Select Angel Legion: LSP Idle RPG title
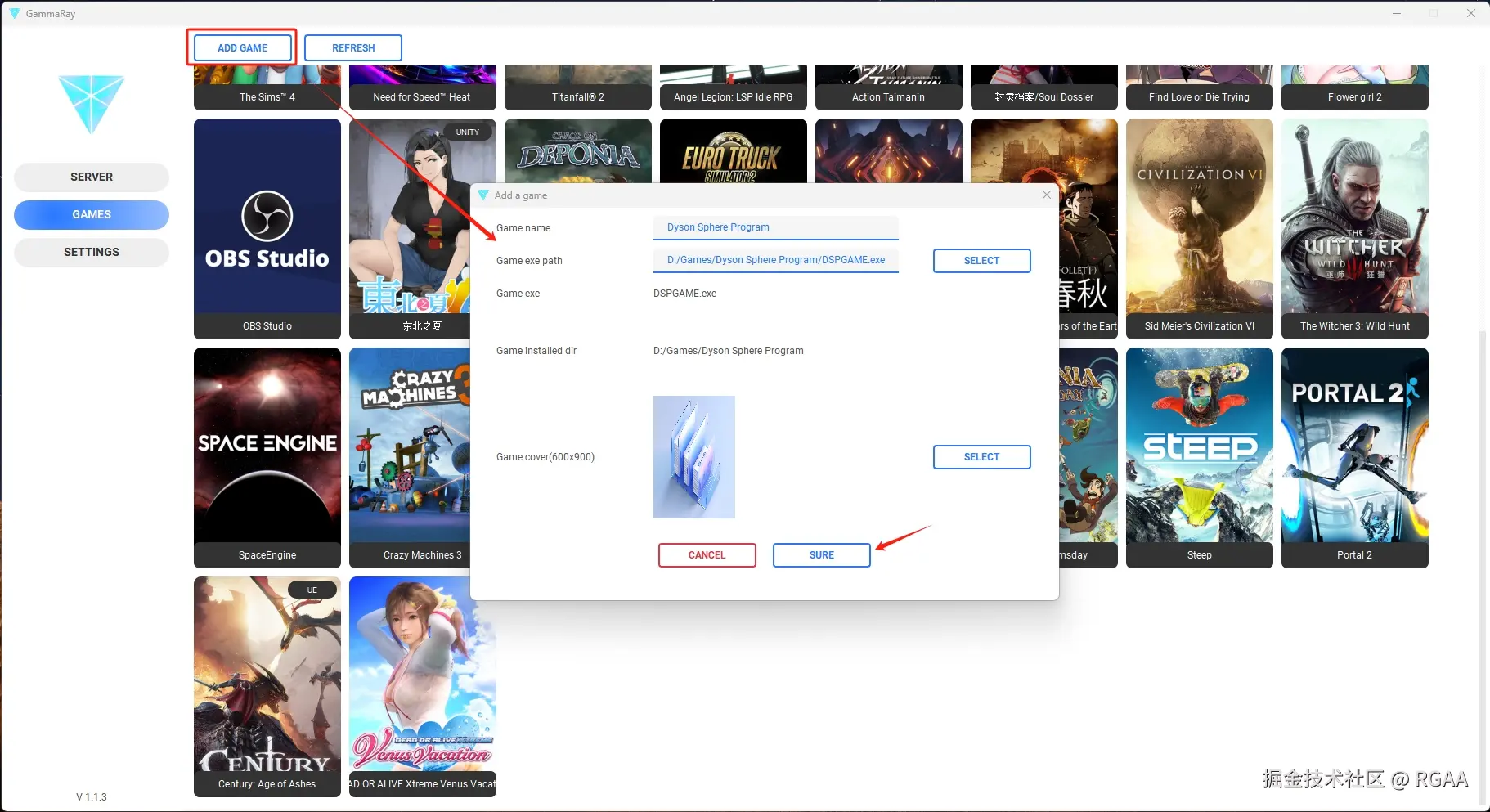The height and width of the screenshot is (812, 1490). 734,97
